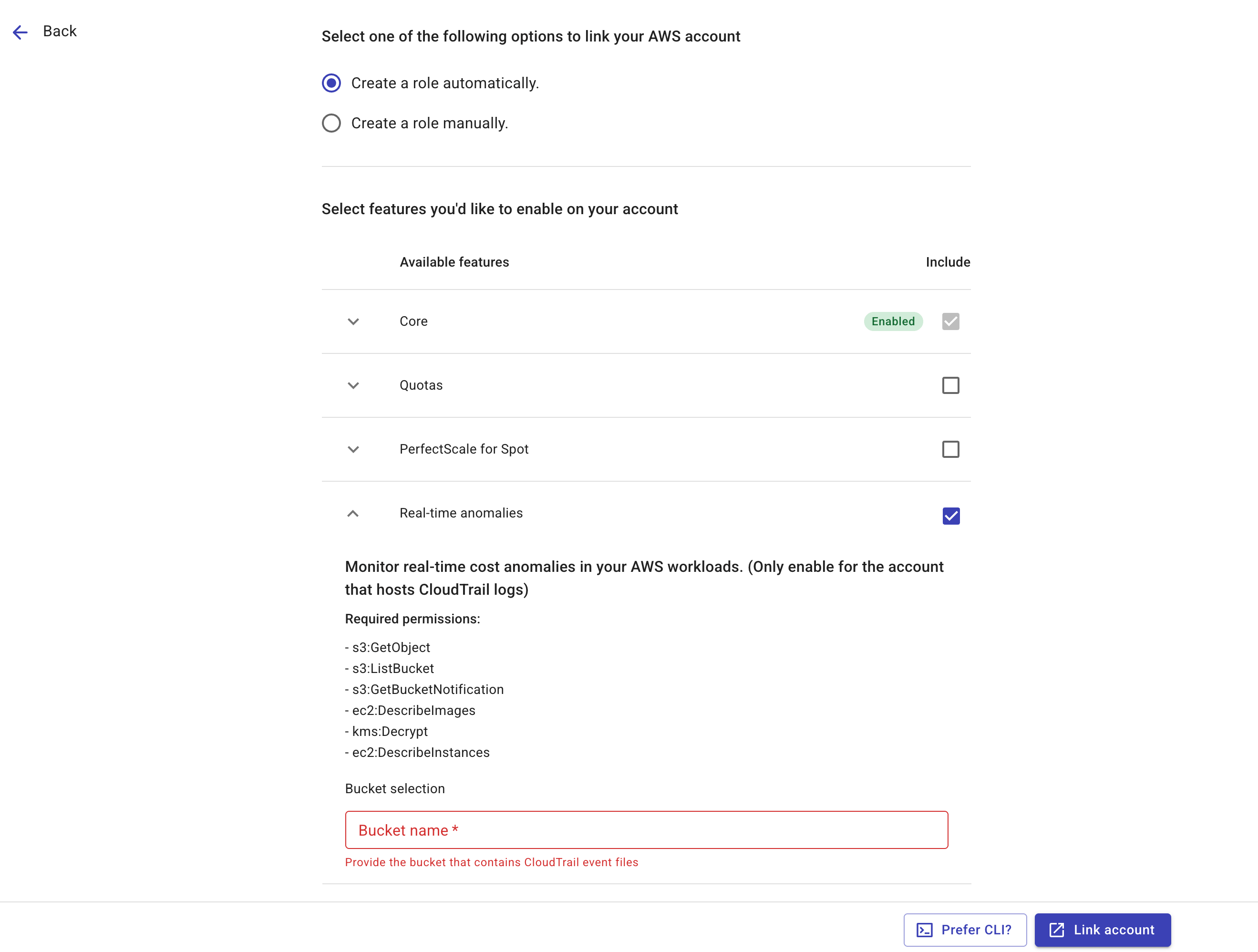Enable the Quotas include checkbox
The width and height of the screenshot is (1258, 952).
pyautogui.click(x=950, y=385)
